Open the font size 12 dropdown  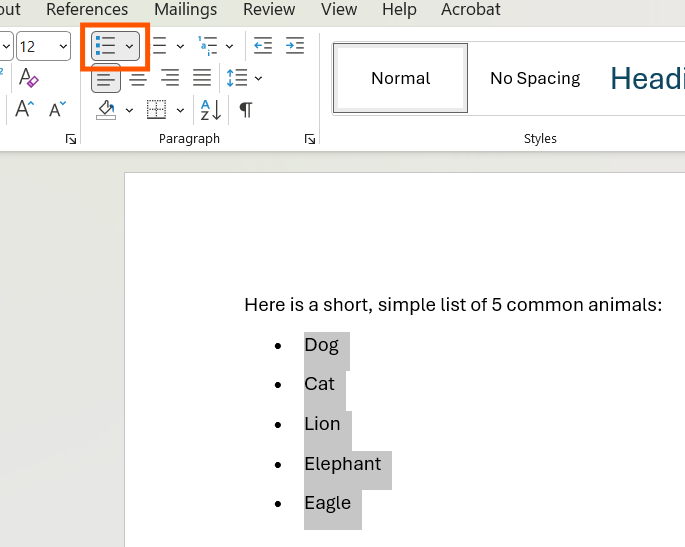pos(63,46)
